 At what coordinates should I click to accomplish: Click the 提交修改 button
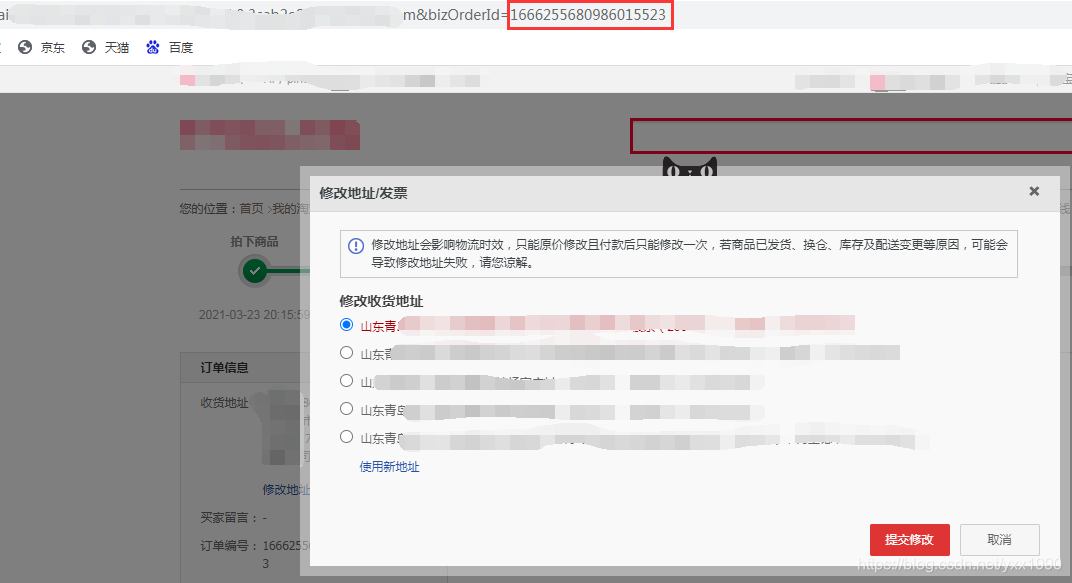[909, 539]
